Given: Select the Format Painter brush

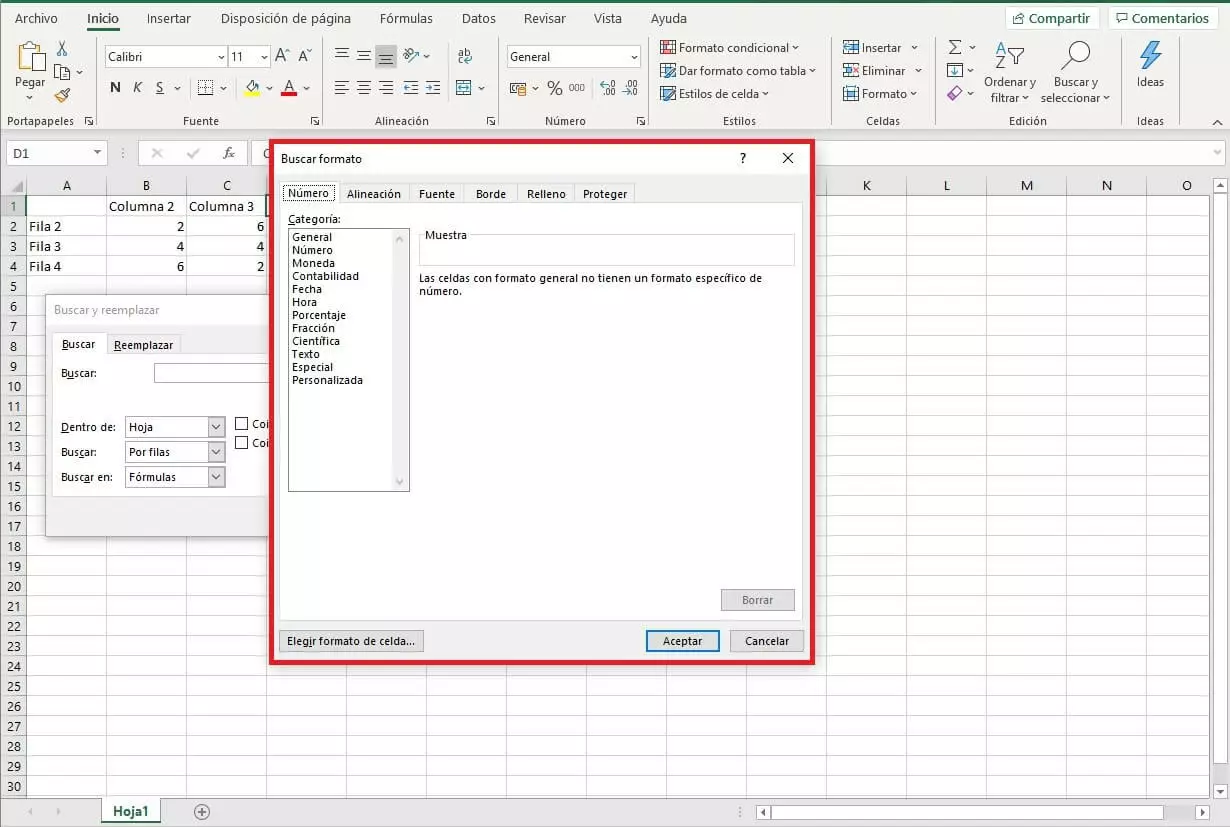Looking at the screenshot, I should (x=62, y=96).
